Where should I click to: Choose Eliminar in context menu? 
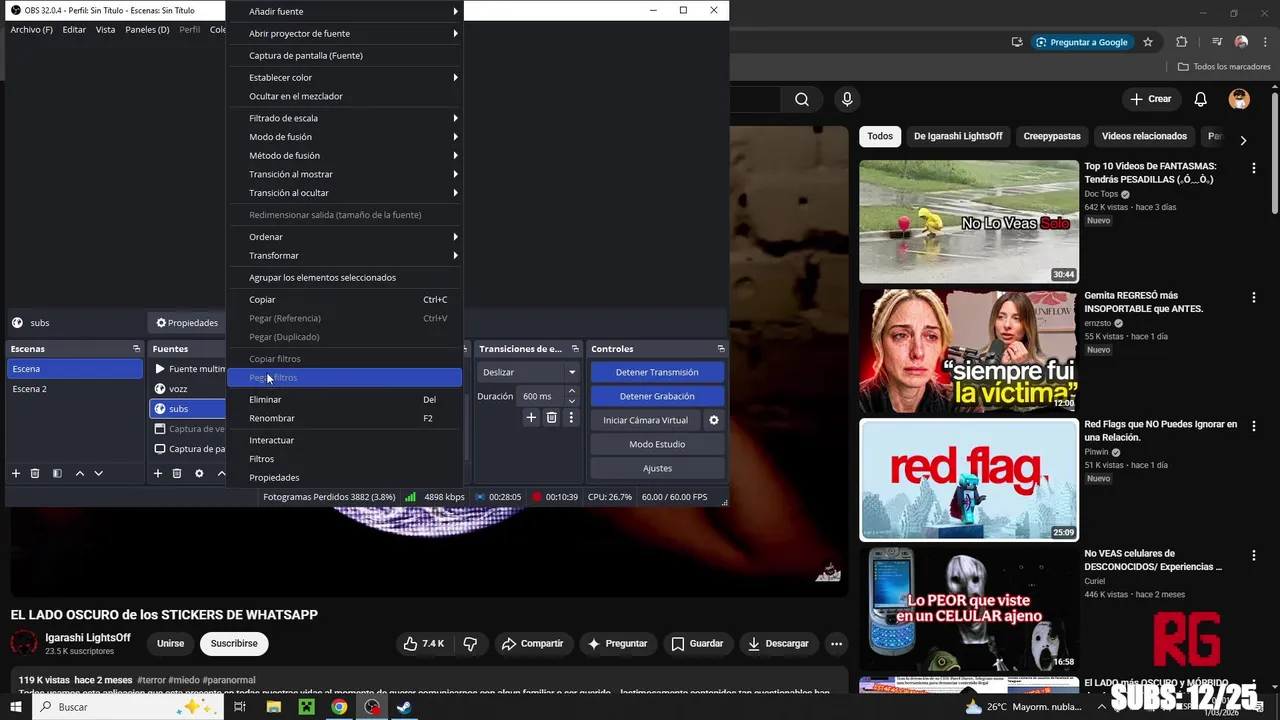pos(345,400)
